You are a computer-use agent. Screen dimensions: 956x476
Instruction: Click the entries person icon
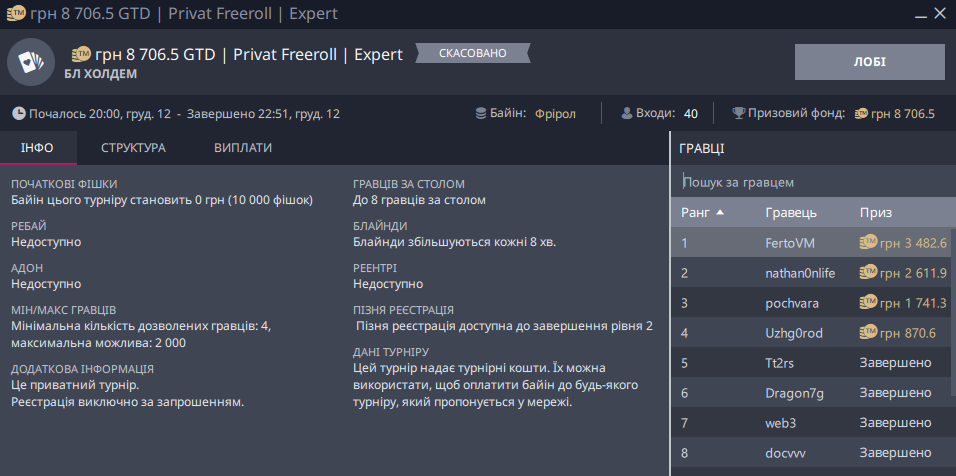pos(627,113)
